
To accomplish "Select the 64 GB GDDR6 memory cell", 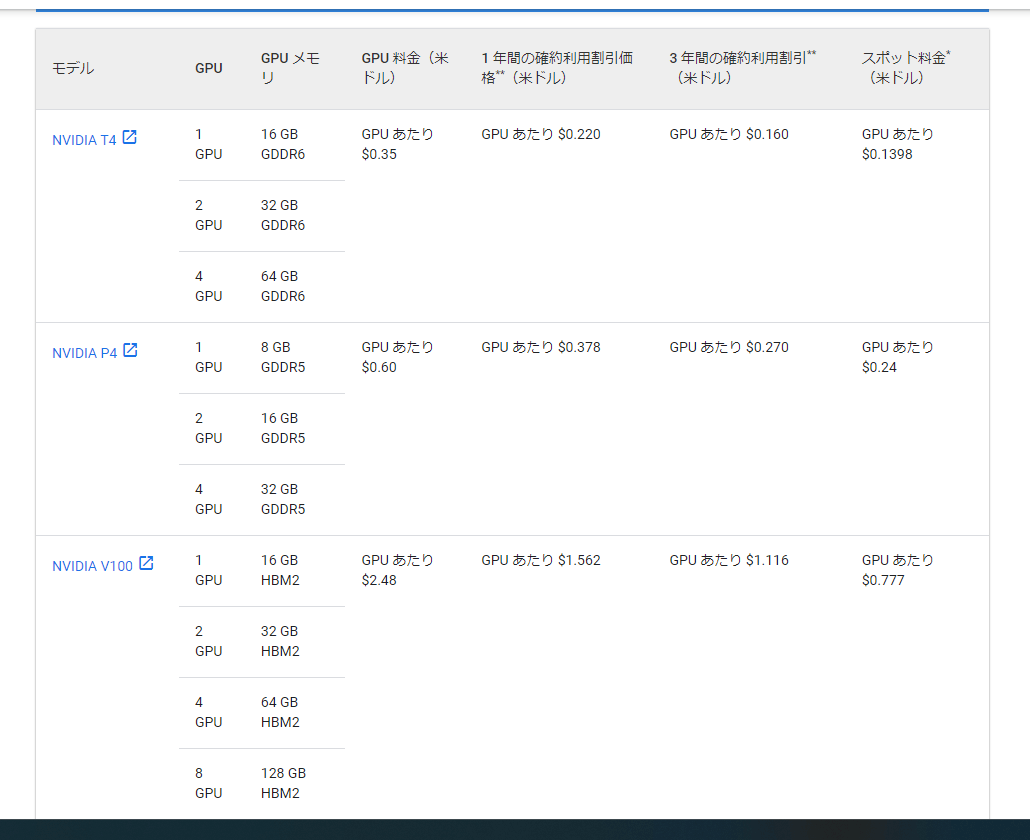I will click(x=283, y=286).
